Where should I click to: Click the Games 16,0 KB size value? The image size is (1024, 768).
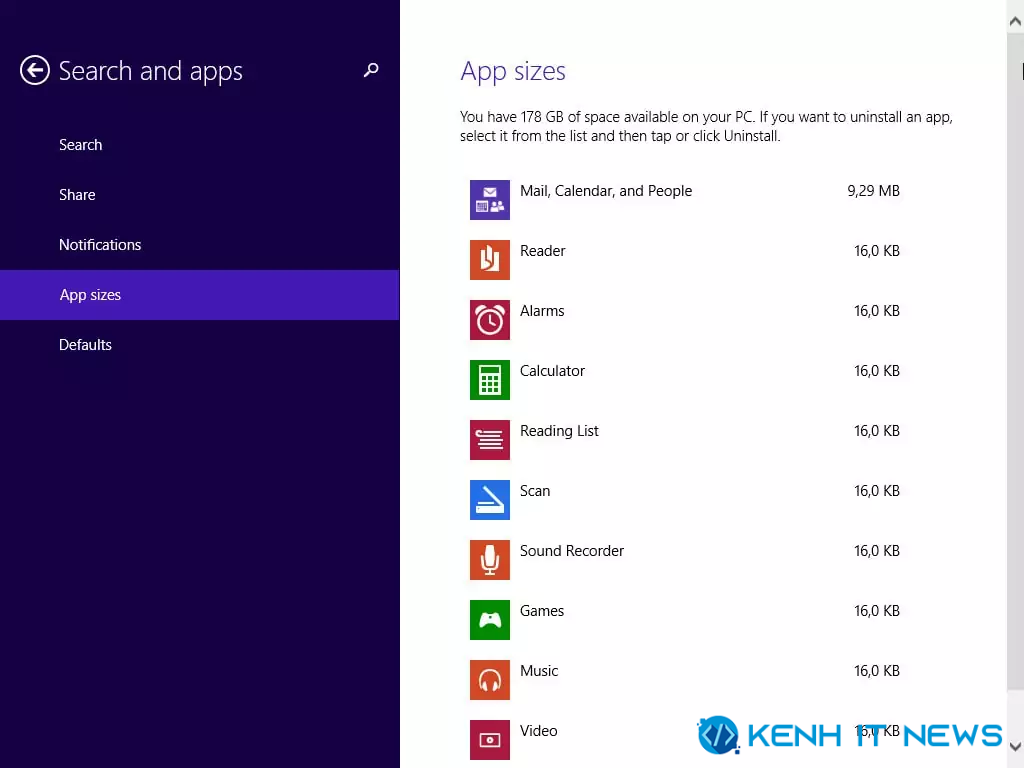pos(877,611)
